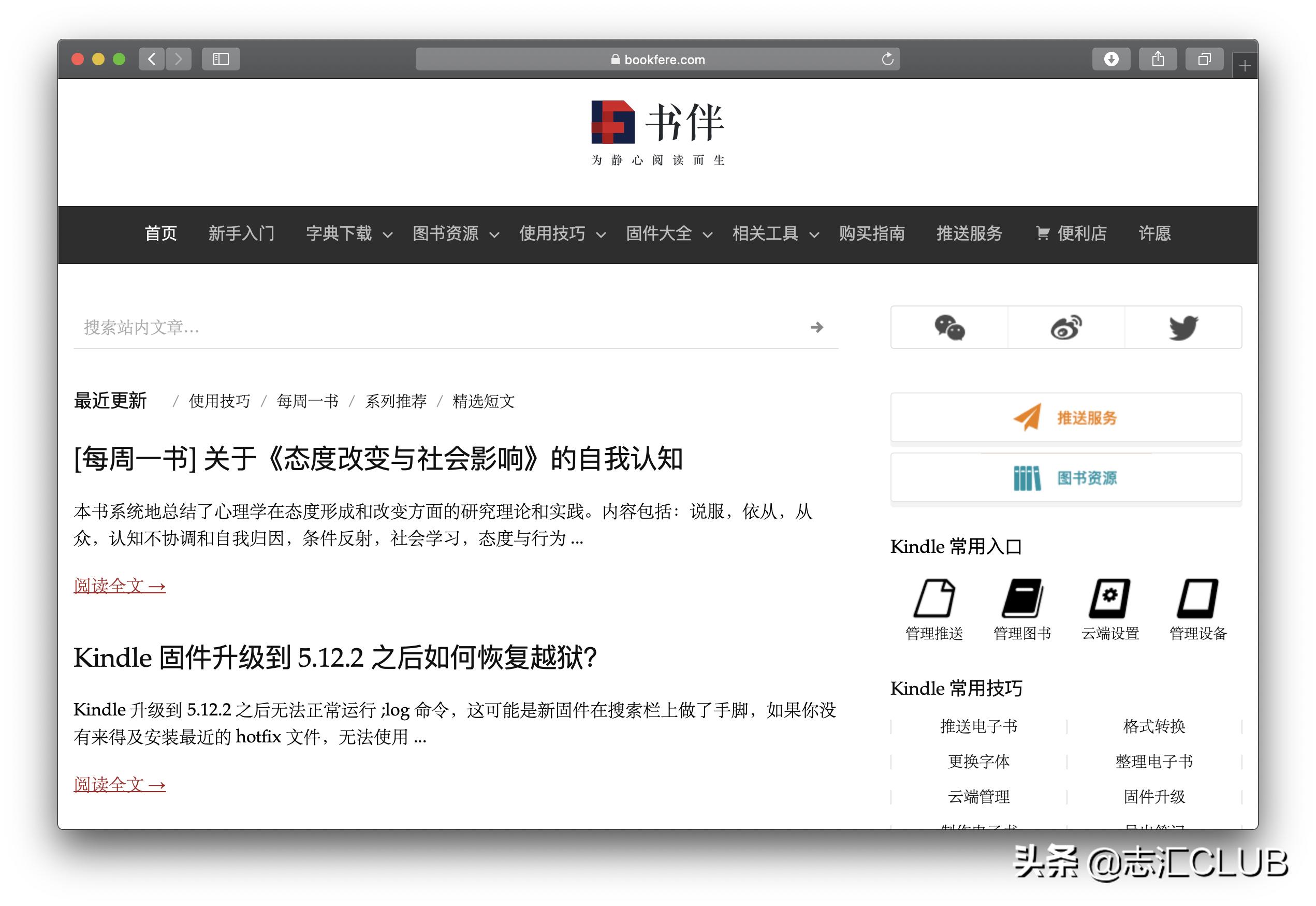Click the search submit arrow
This screenshot has width=1316, height=906.
(x=817, y=328)
